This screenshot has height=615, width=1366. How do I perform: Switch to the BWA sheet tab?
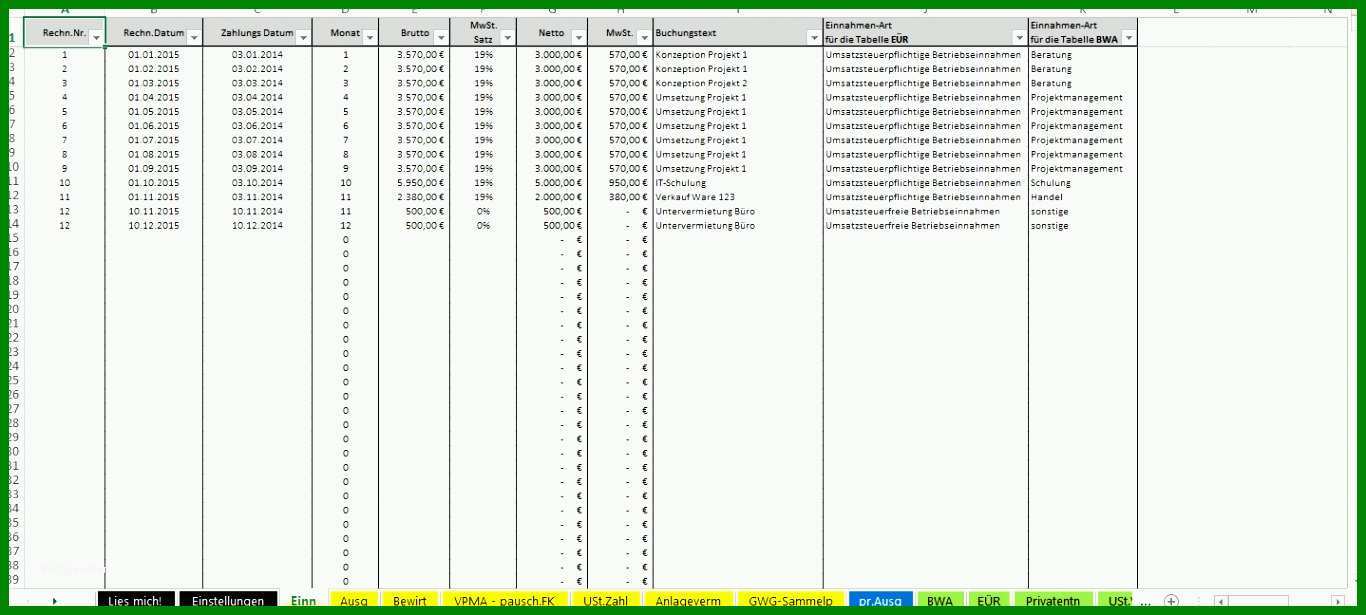[940, 601]
